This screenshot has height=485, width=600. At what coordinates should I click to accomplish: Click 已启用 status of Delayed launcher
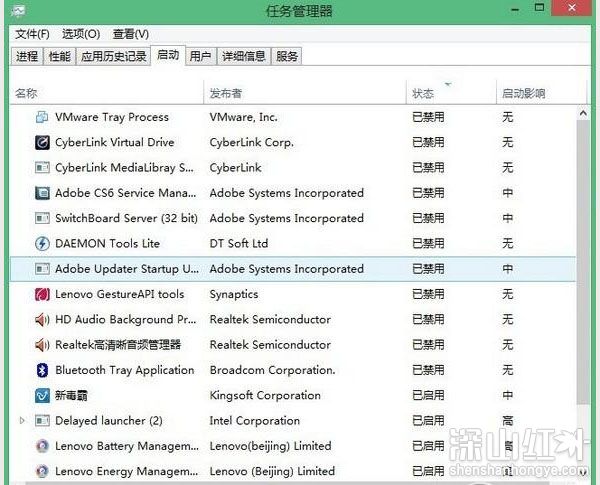428,421
